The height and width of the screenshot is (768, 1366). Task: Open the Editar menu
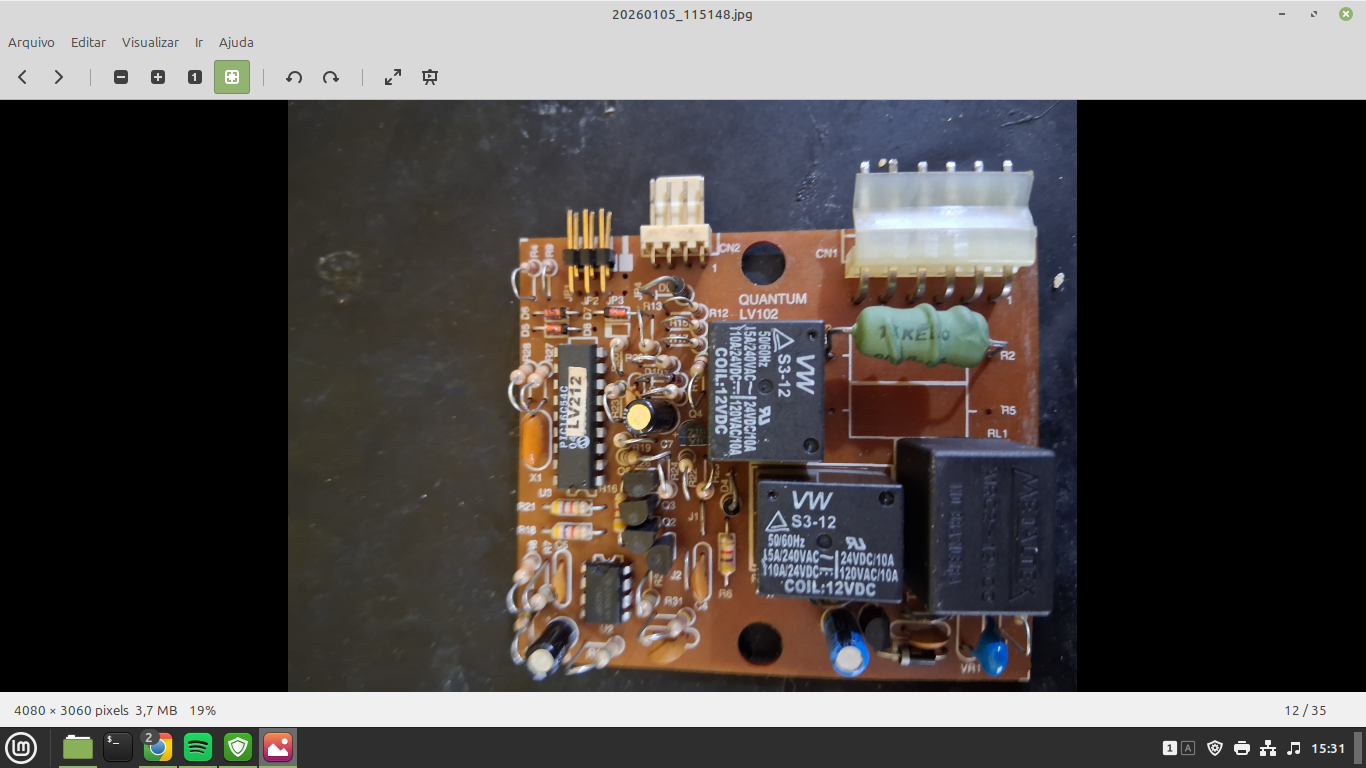pos(88,42)
